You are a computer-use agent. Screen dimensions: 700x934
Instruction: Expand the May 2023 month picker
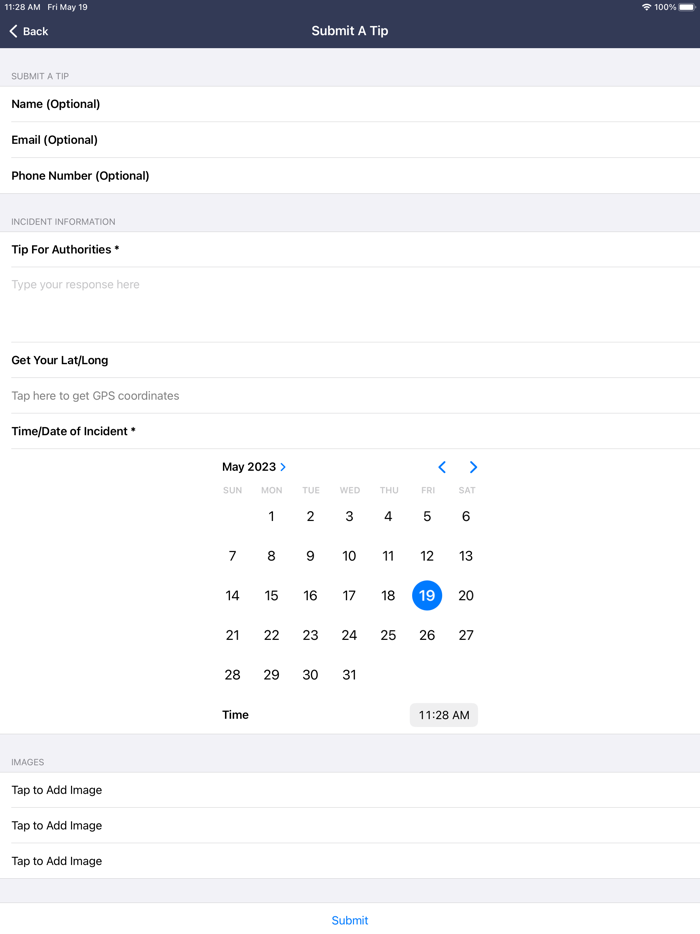[x=254, y=467]
